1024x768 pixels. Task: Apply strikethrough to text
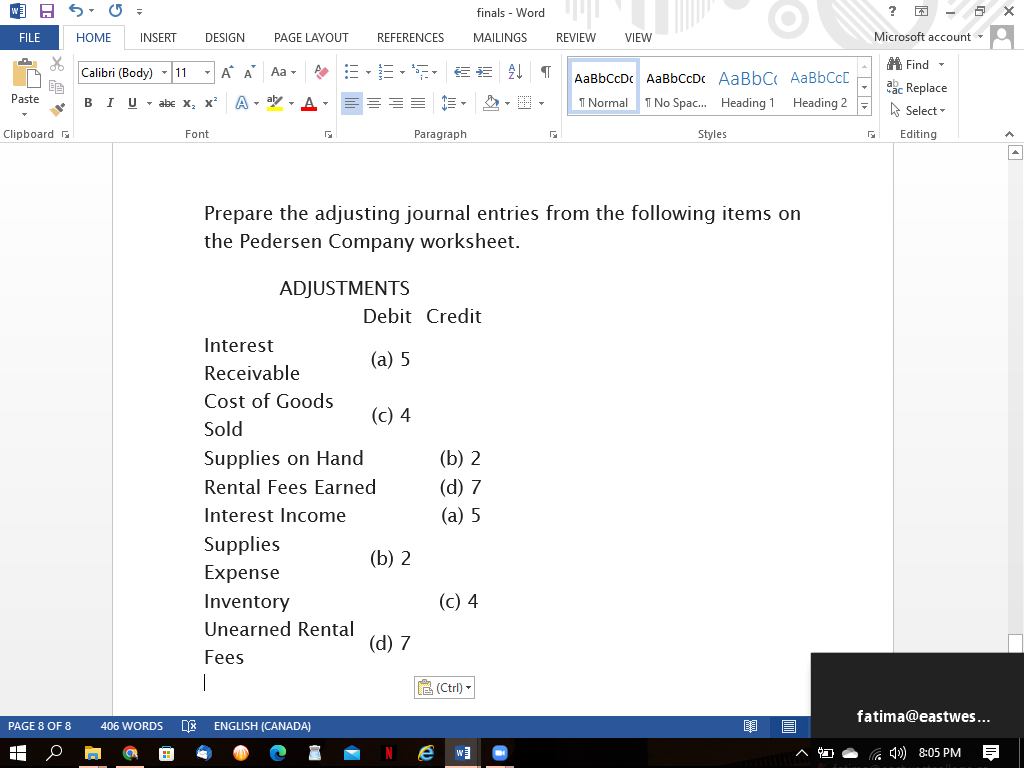click(x=166, y=102)
